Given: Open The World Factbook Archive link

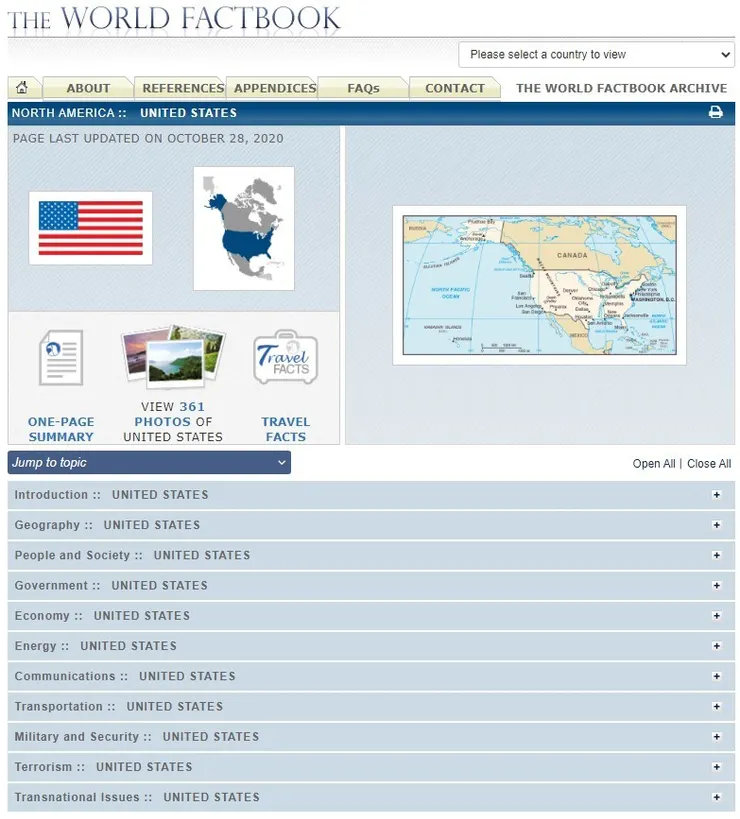Looking at the screenshot, I should click(x=621, y=88).
